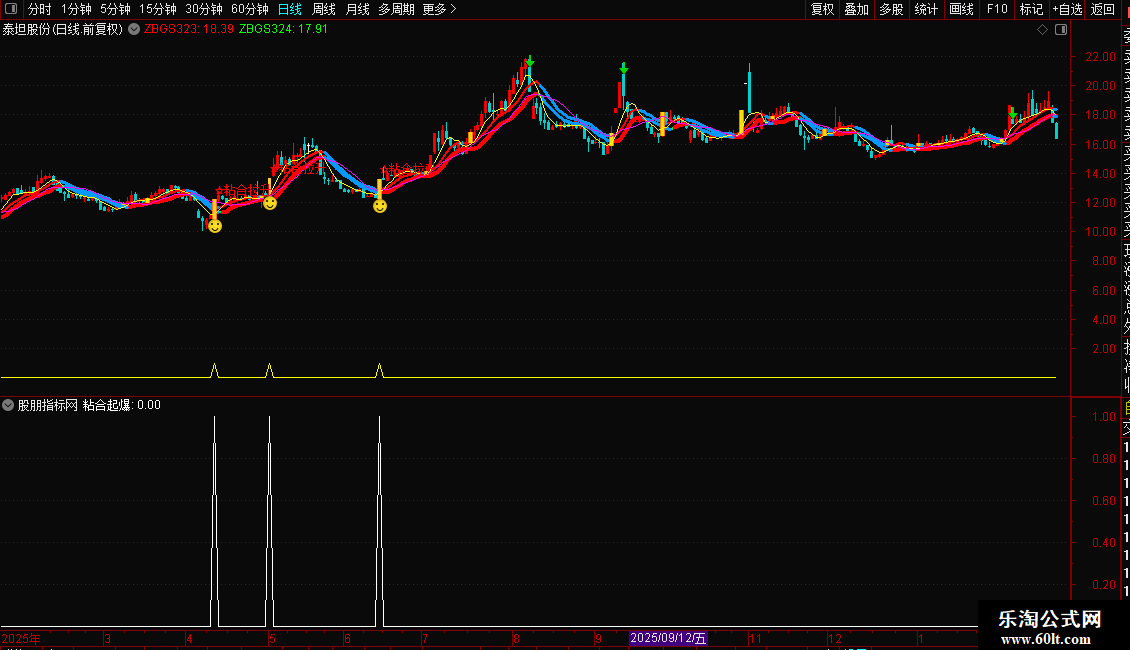Expand main chart indicator settings arrow
The height and width of the screenshot is (650, 1130).
[134, 30]
